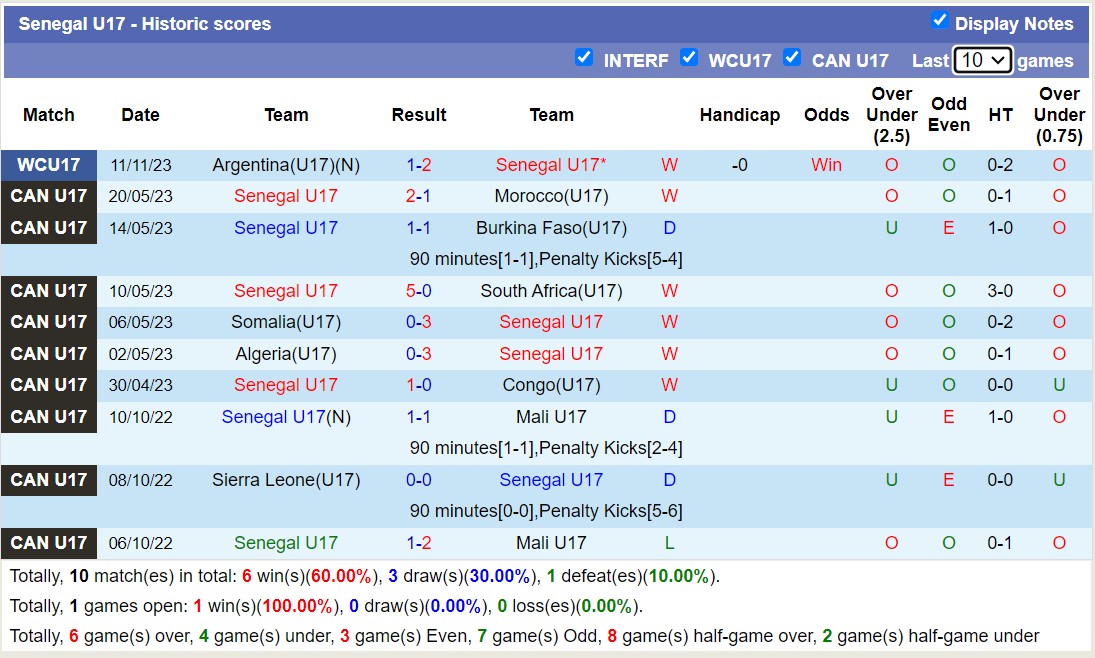Open Somalia(U17) team link
Screen dimensions: 1095x658
tap(286, 322)
